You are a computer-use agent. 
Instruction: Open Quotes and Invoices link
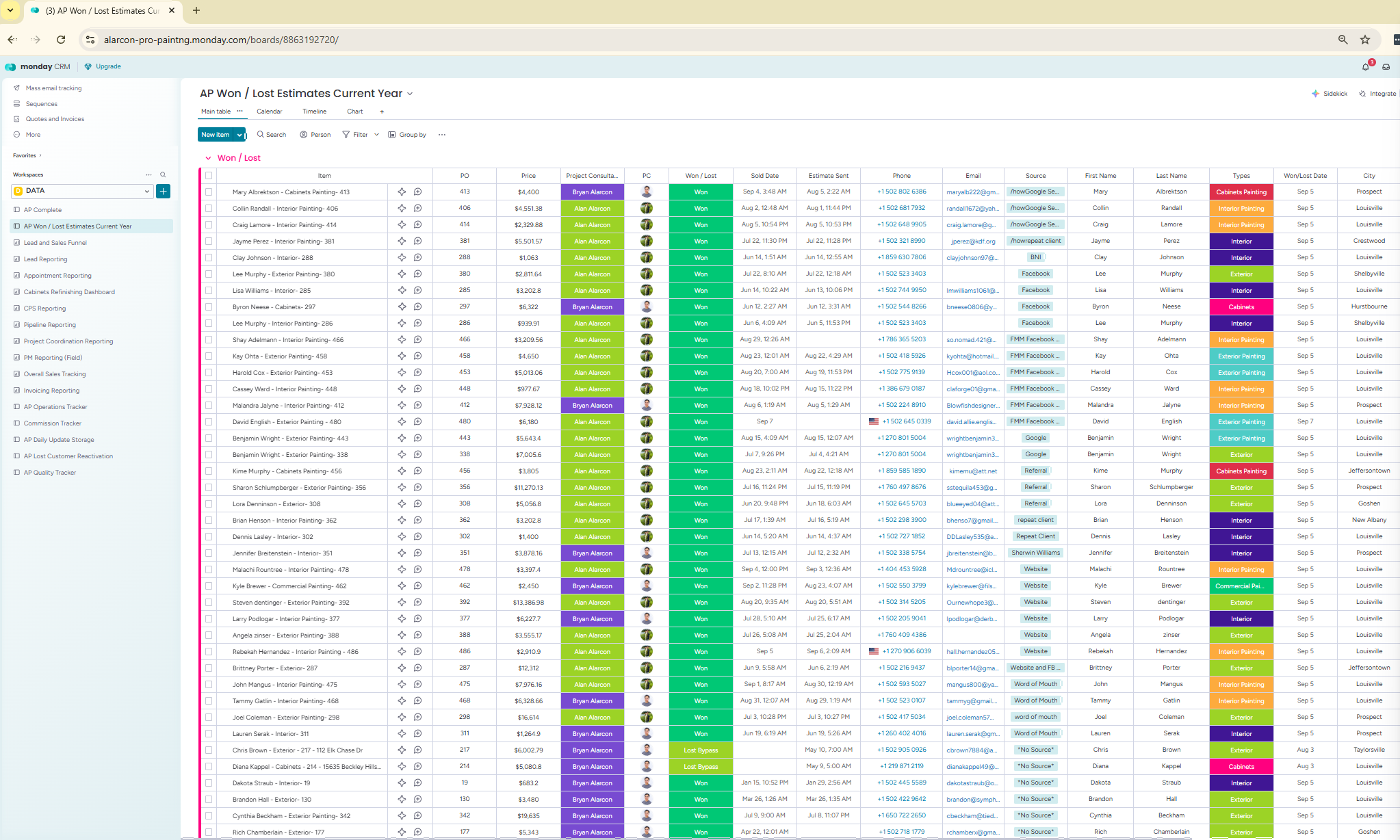[x=55, y=119]
